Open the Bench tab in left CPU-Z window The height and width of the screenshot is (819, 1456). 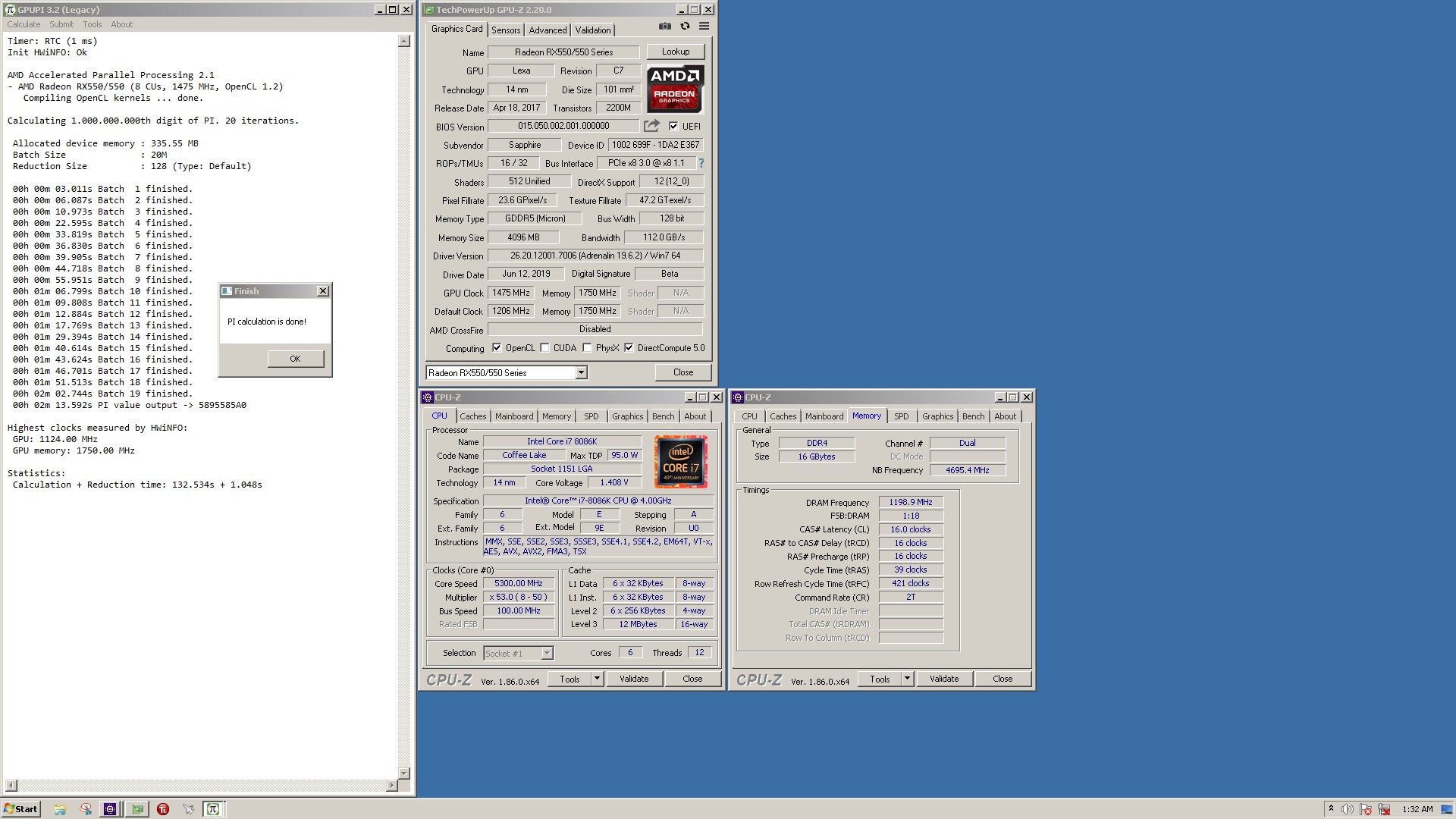pyautogui.click(x=663, y=416)
